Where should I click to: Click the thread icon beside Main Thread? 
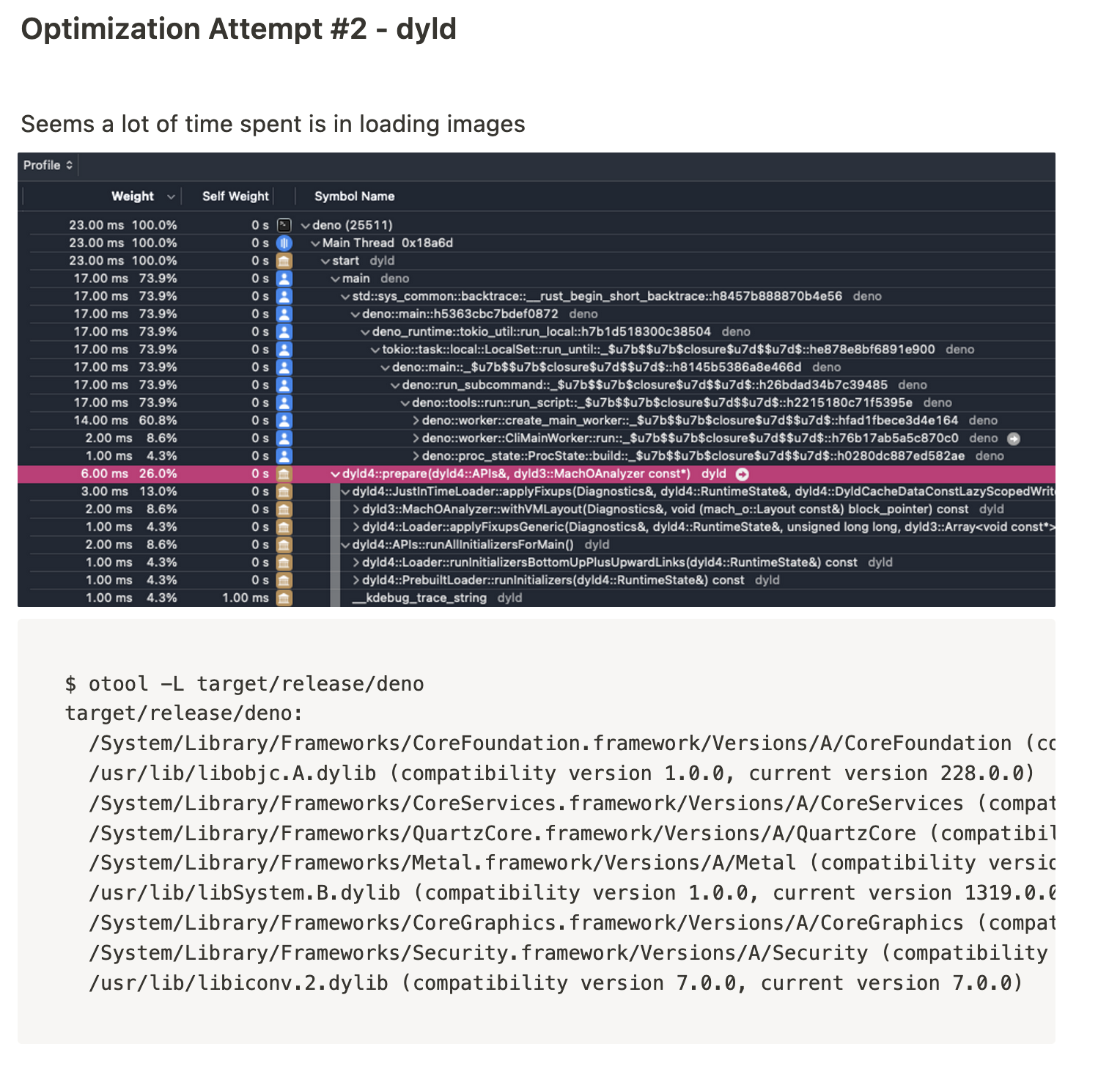(284, 243)
